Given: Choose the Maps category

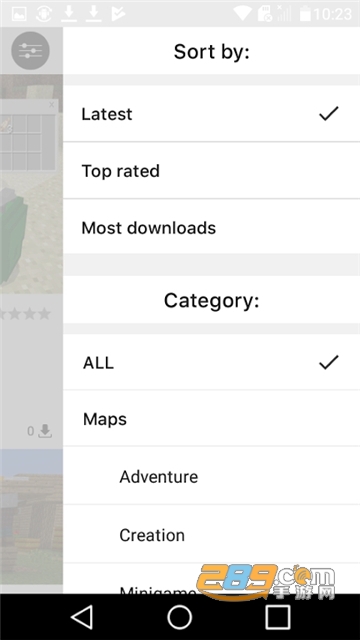Looking at the screenshot, I should 211,418.
